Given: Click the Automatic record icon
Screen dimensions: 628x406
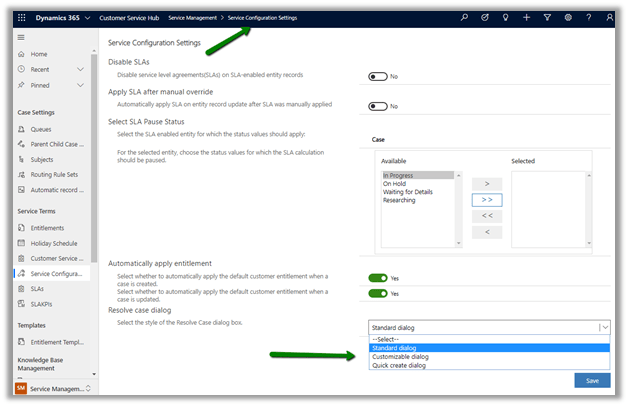Looking at the screenshot, I should click(x=22, y=190).
